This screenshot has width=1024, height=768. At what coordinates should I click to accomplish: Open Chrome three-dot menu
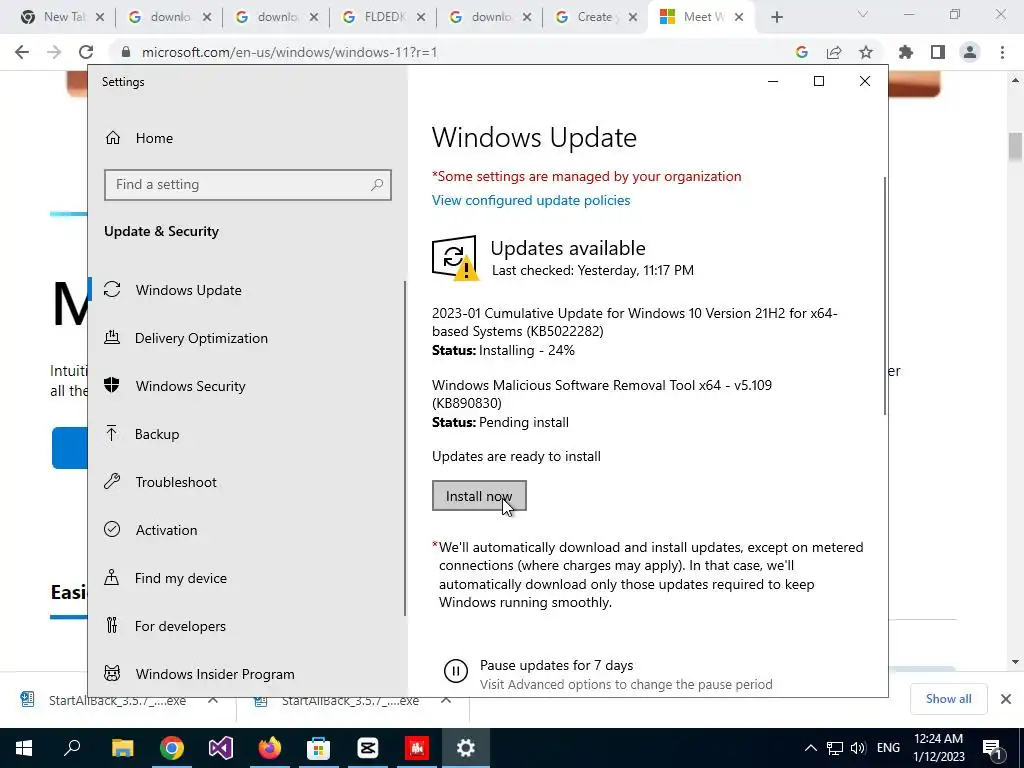(x=1002, y=52)
